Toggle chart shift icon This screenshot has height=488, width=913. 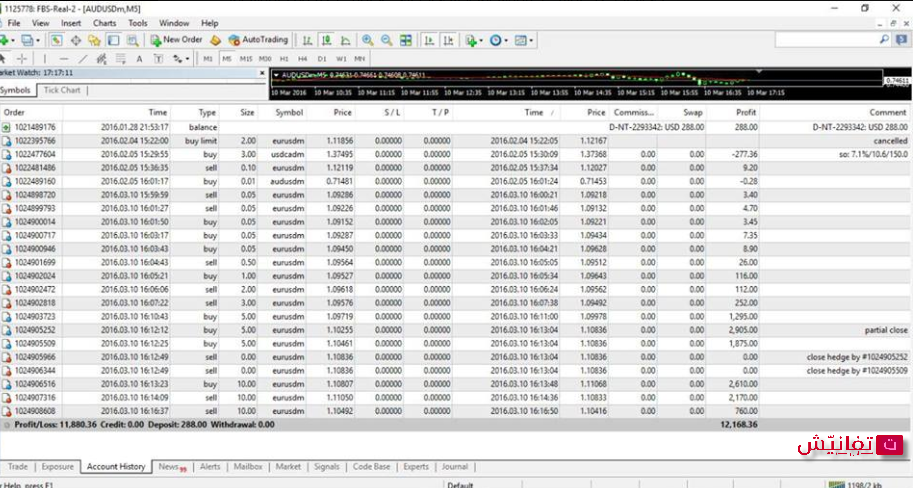[x=448, y=40]
